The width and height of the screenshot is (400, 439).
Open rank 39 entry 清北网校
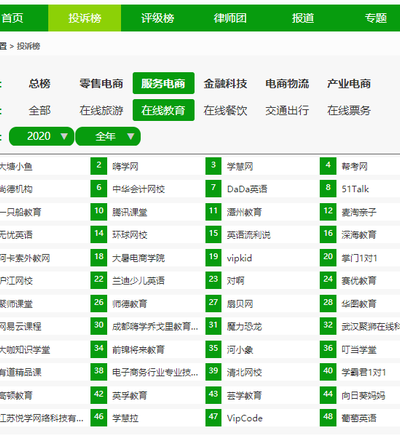244,372
